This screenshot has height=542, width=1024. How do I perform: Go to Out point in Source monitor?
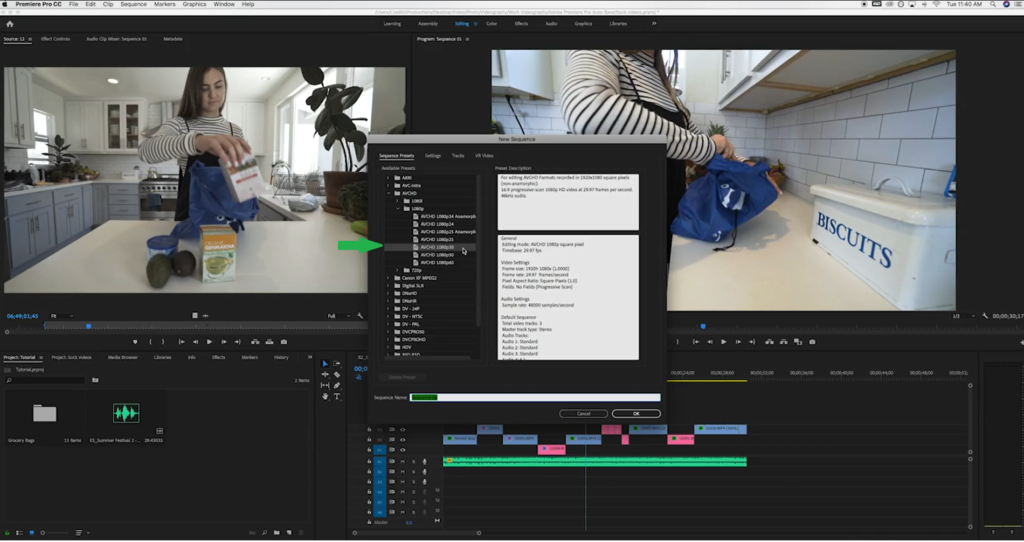(x=237, y=342)
